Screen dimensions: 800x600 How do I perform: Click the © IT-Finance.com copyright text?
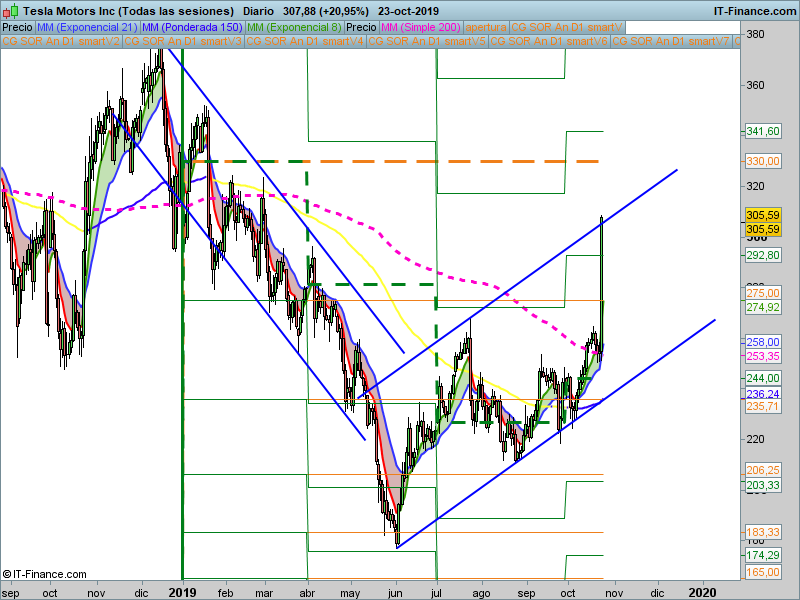point(44,574)
